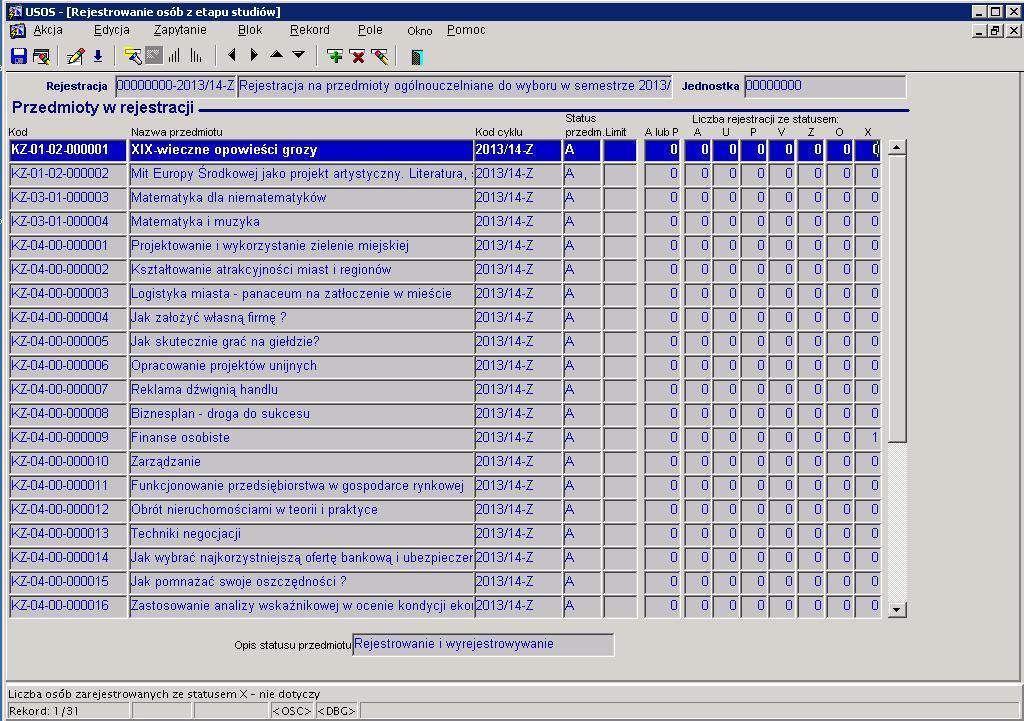
Task: Select 'Biznesplan - droga do sukcesu'
Action: [x=301, y=414]
